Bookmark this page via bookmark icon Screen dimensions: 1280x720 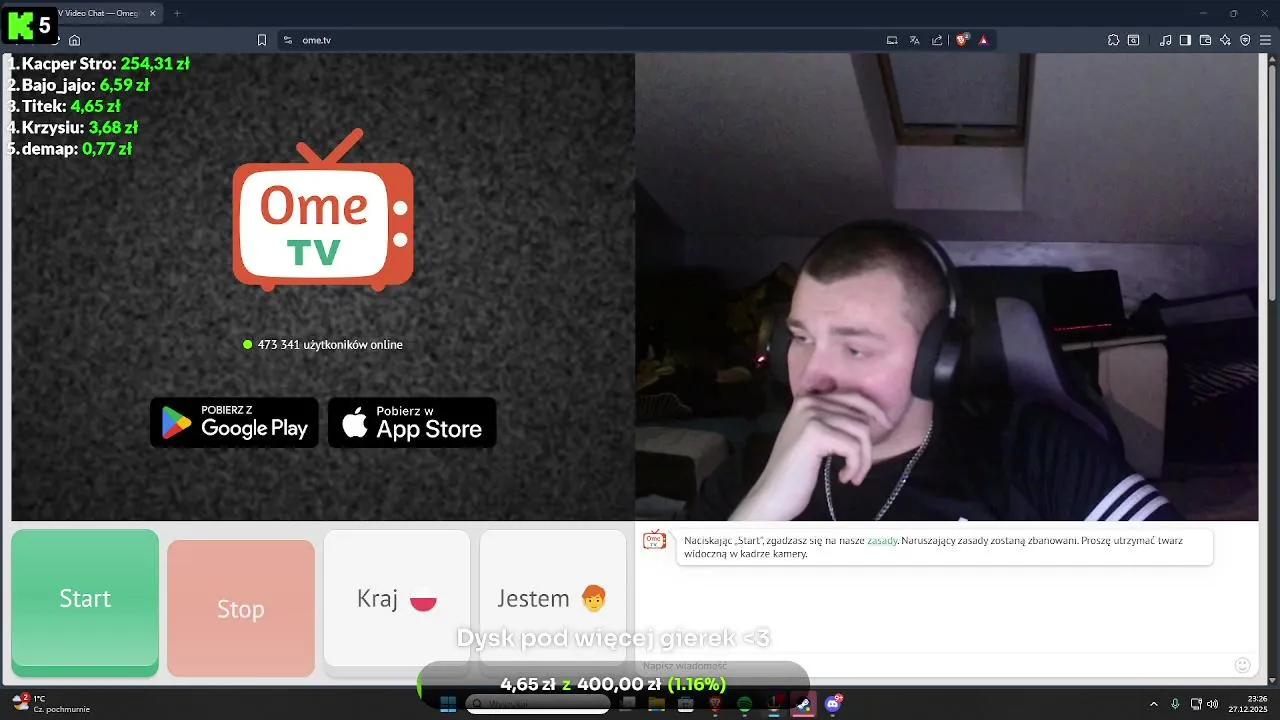pyautogui.click(x=262, y=40)
